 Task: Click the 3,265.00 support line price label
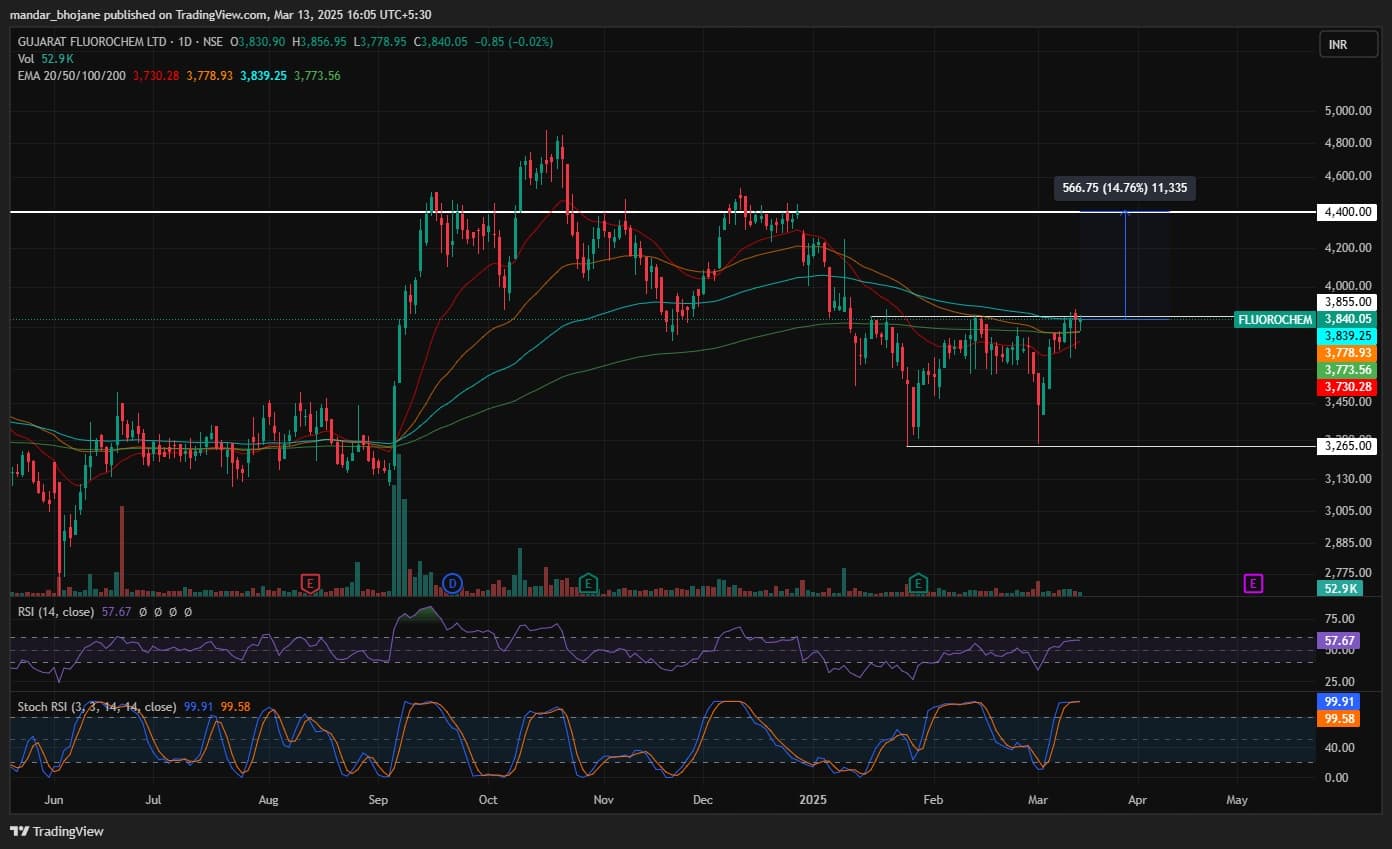[1349, 446]
